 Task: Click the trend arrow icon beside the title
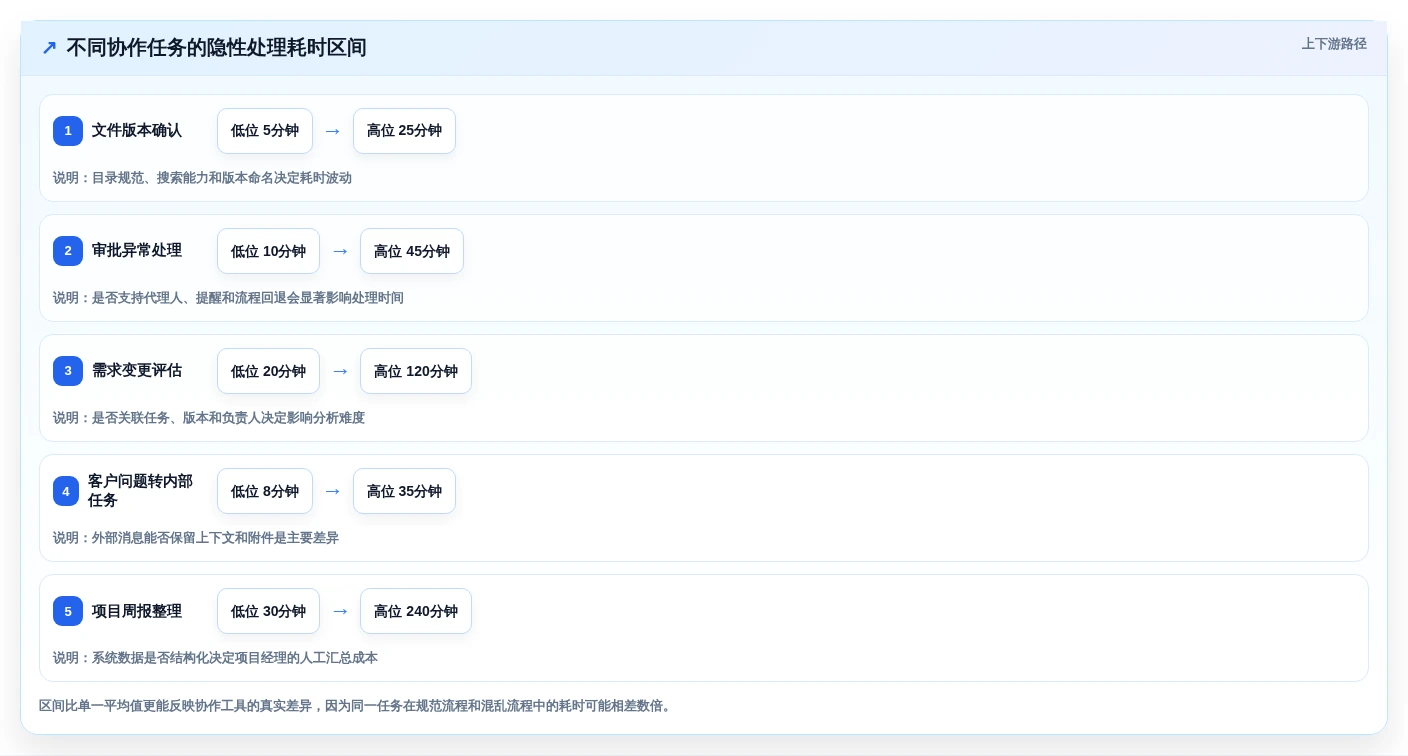coord(49,48)
